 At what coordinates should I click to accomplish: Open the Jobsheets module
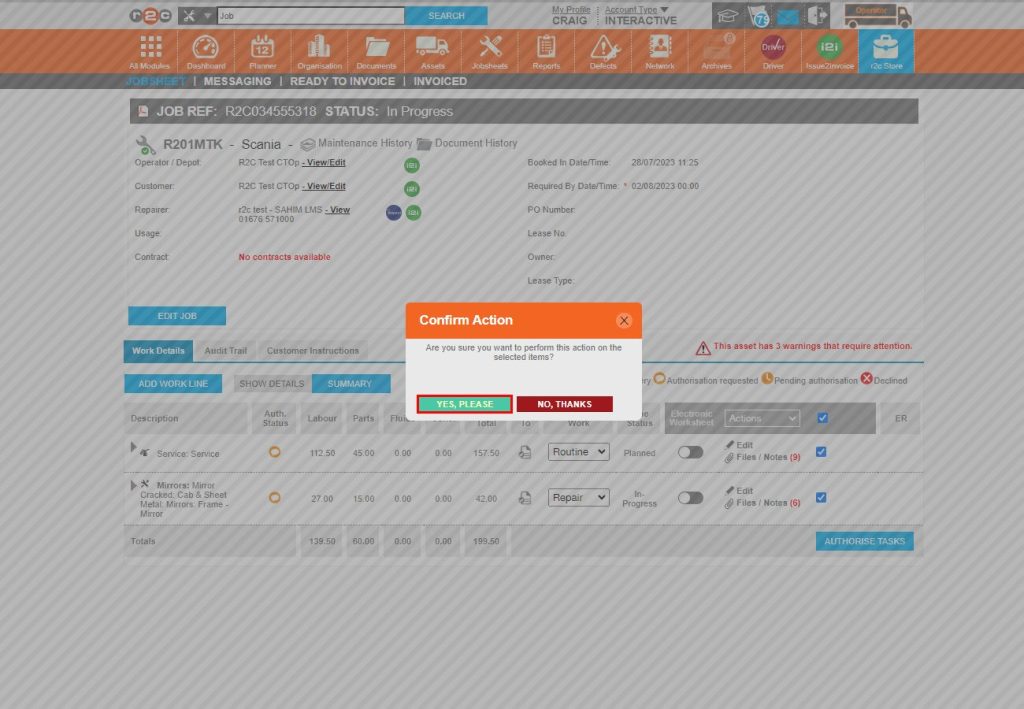point(489,50)
